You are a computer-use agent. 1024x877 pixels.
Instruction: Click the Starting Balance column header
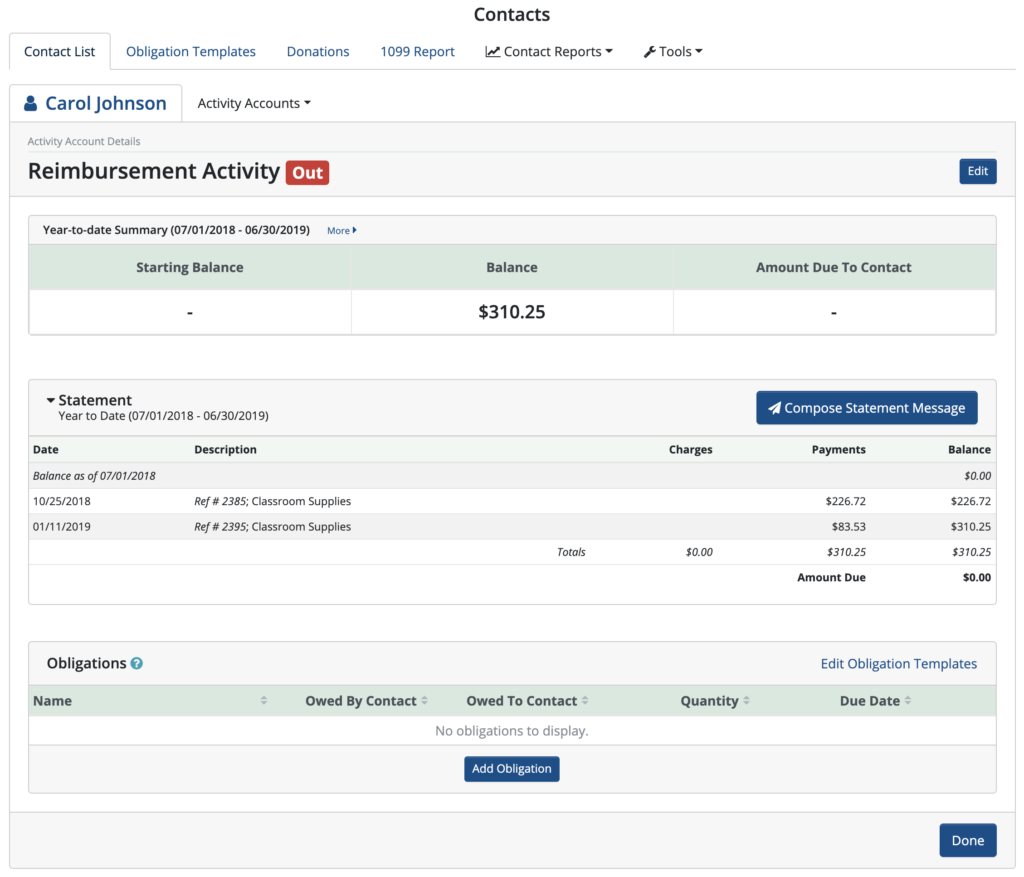tap(189, 268)
